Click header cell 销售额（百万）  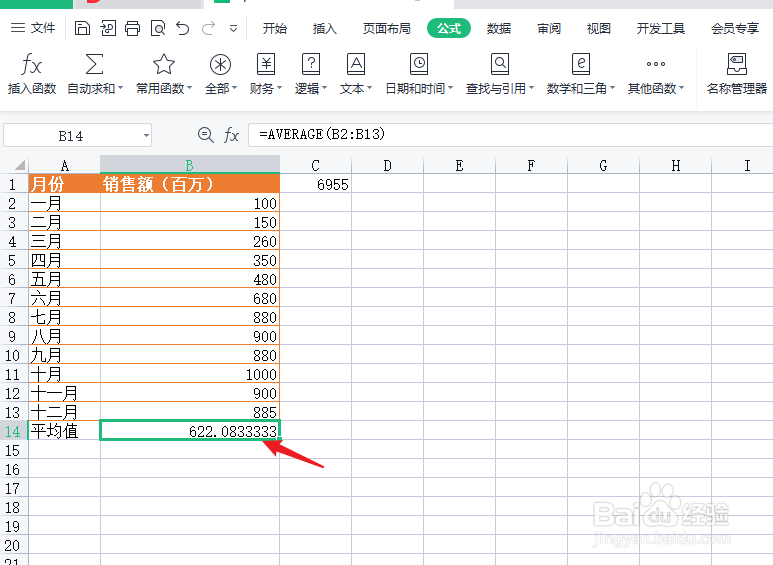[x=190, y=184]
